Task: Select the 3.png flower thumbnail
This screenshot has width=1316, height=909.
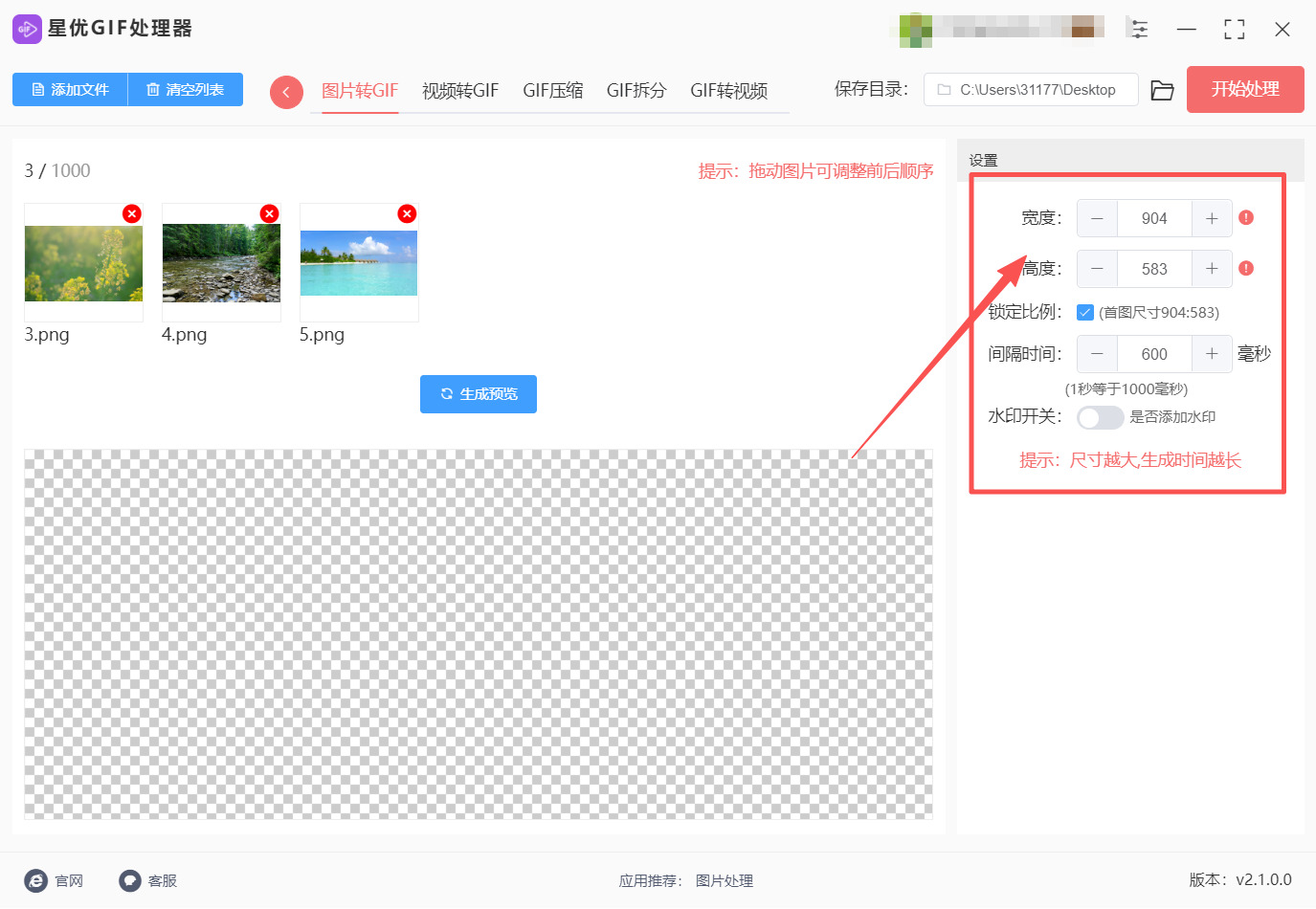Action: tap(83, 263)
